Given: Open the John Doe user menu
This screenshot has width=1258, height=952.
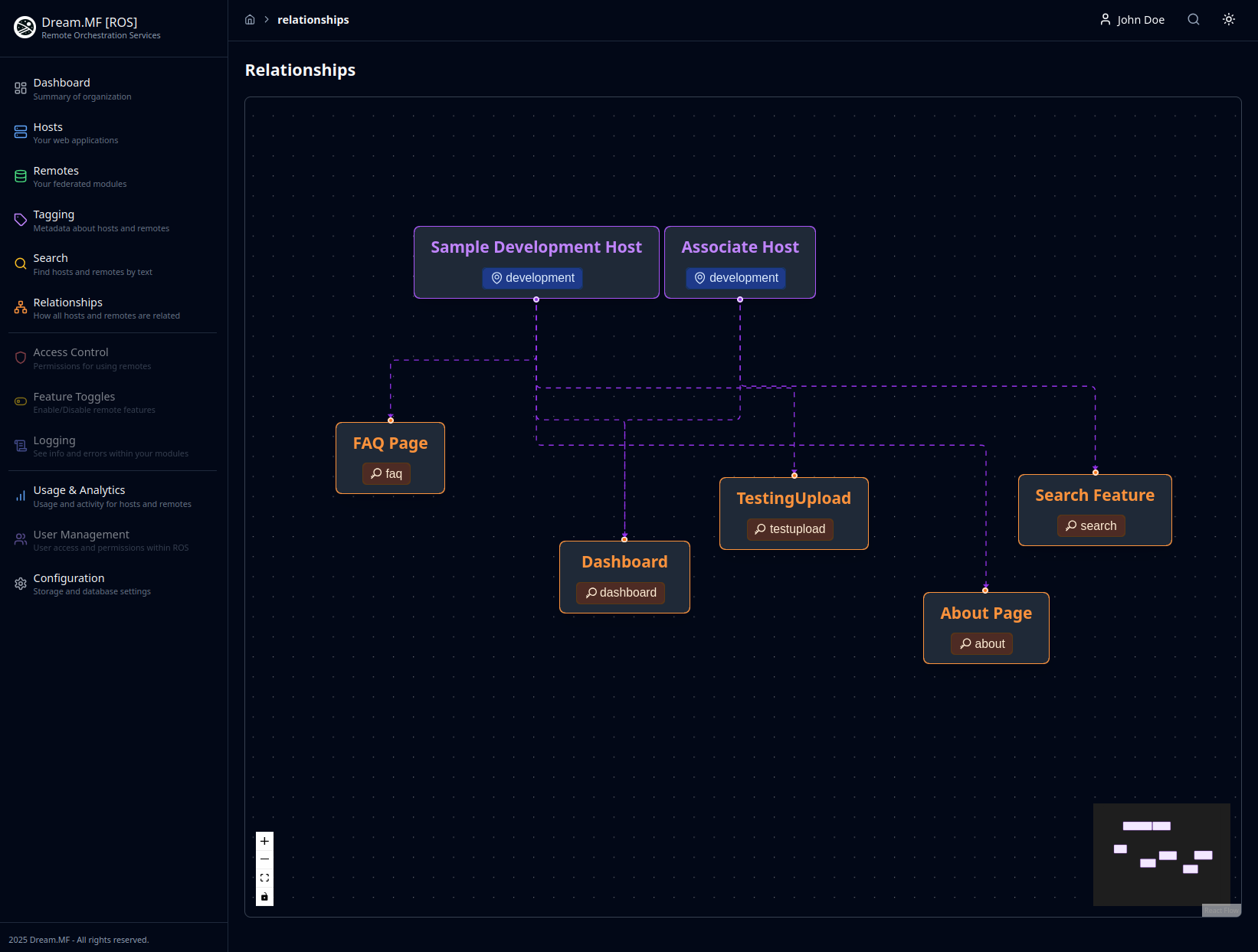Looking at the screenshot, I should 1132,20.
